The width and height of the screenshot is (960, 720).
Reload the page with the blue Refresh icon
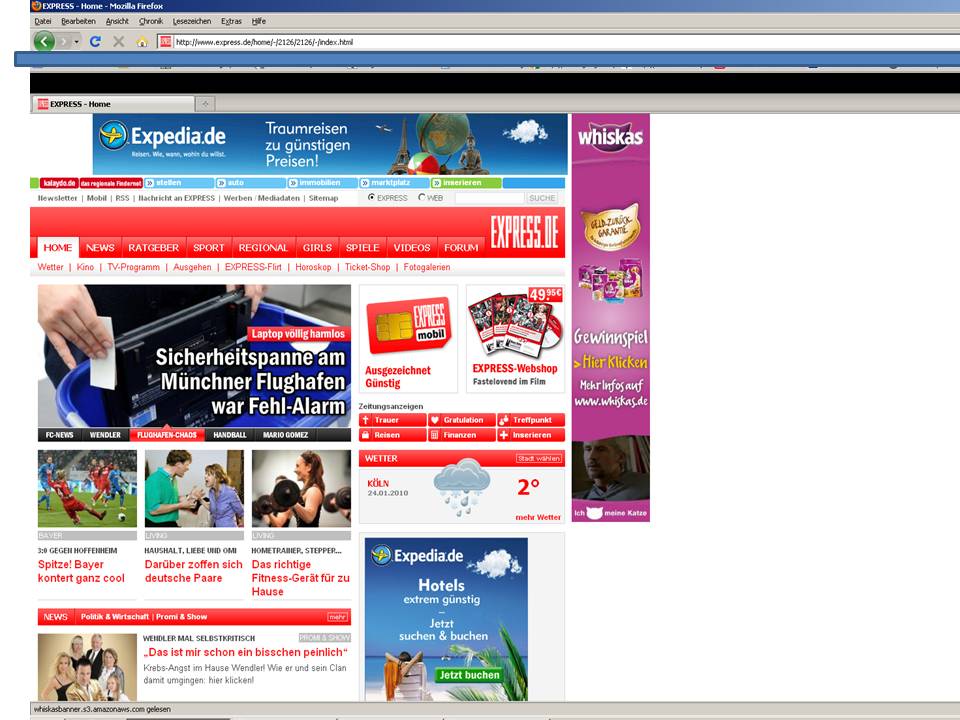95,42
